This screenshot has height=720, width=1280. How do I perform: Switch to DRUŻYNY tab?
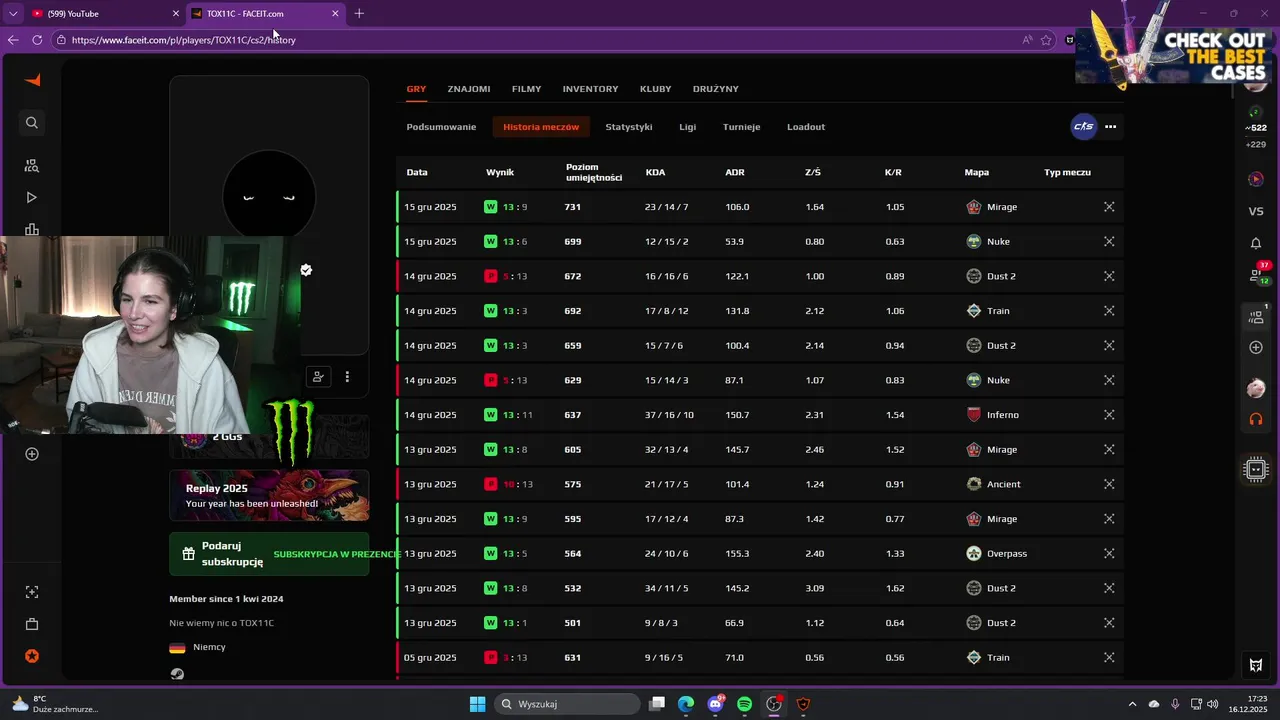(716, 89)
